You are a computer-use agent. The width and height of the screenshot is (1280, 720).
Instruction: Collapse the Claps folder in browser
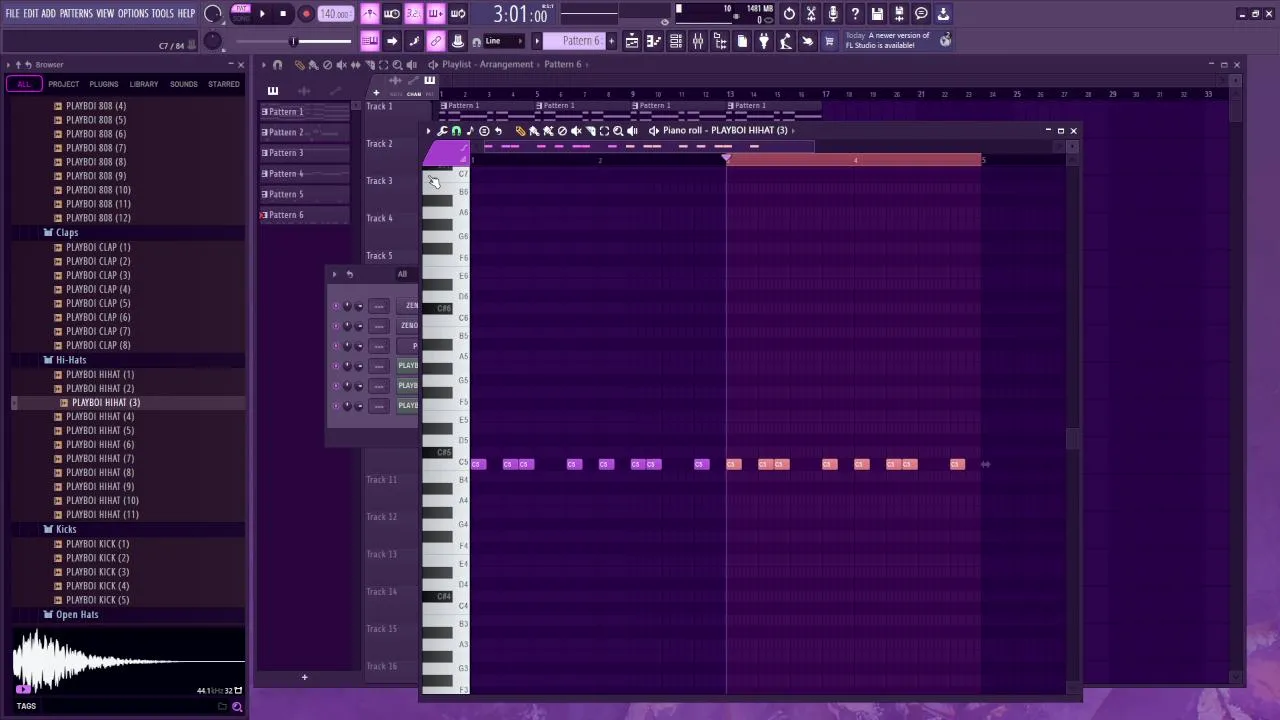tap(66, 233)
